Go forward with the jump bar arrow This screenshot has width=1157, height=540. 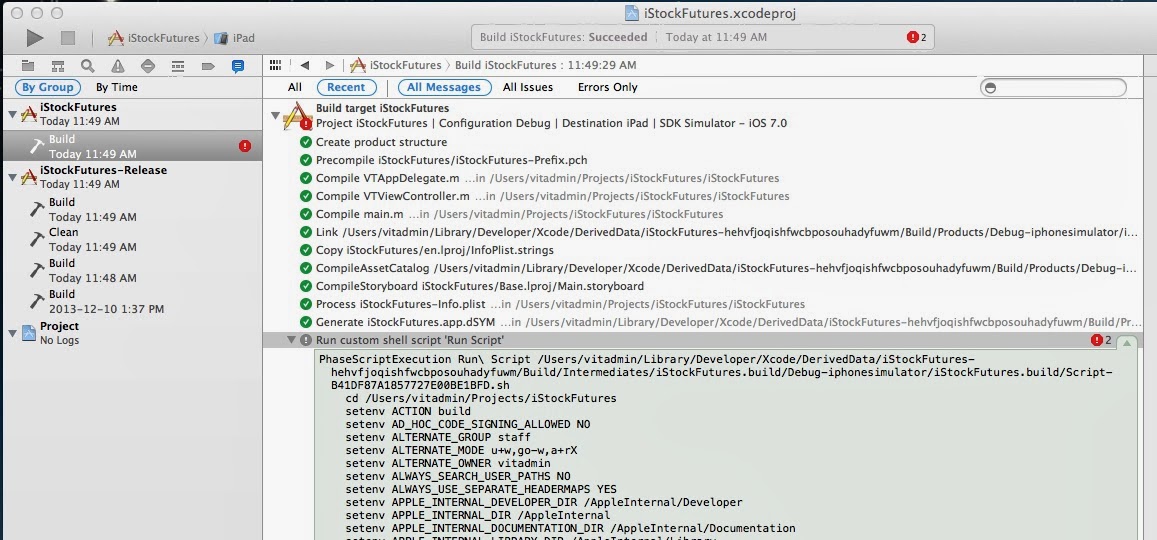coord(330,65)
